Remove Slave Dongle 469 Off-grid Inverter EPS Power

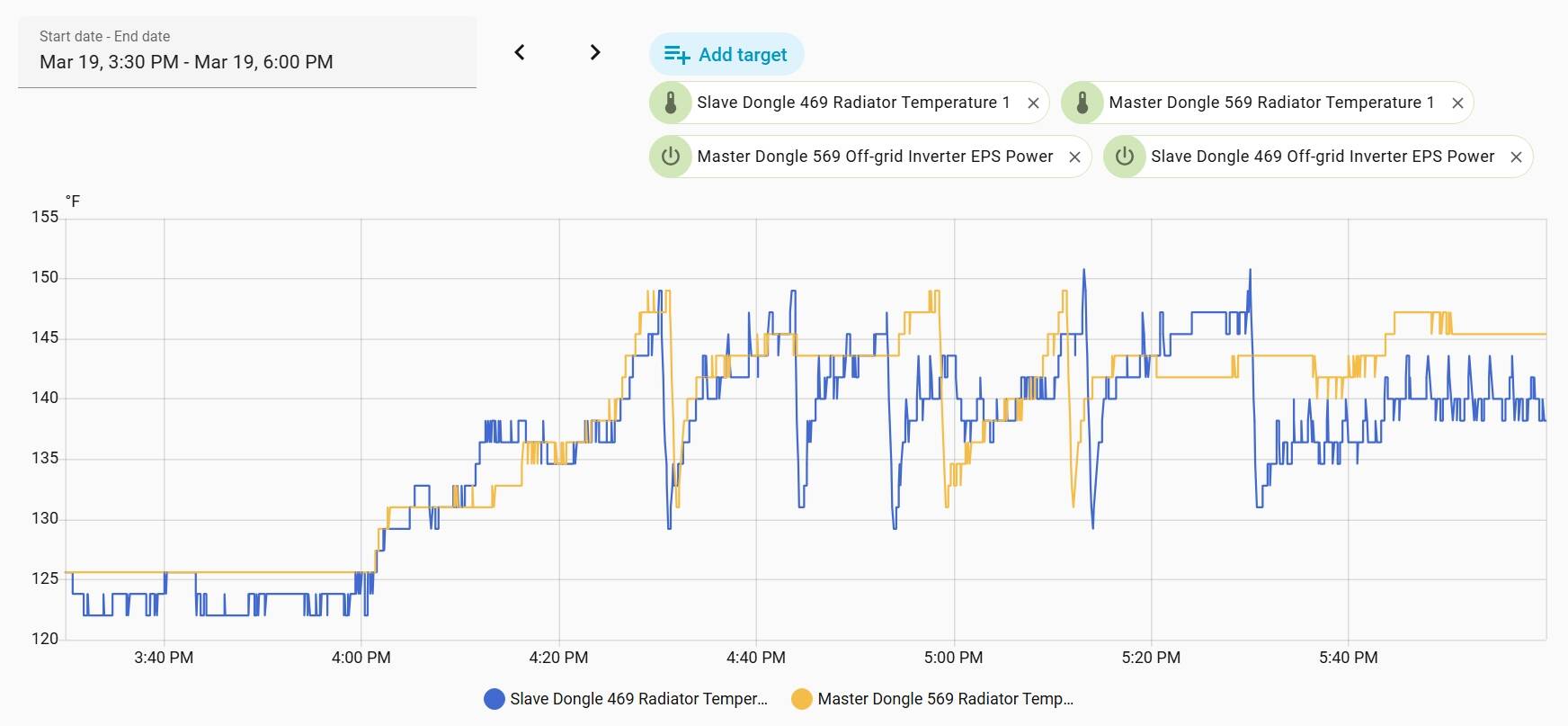[x=1516, y=157]
